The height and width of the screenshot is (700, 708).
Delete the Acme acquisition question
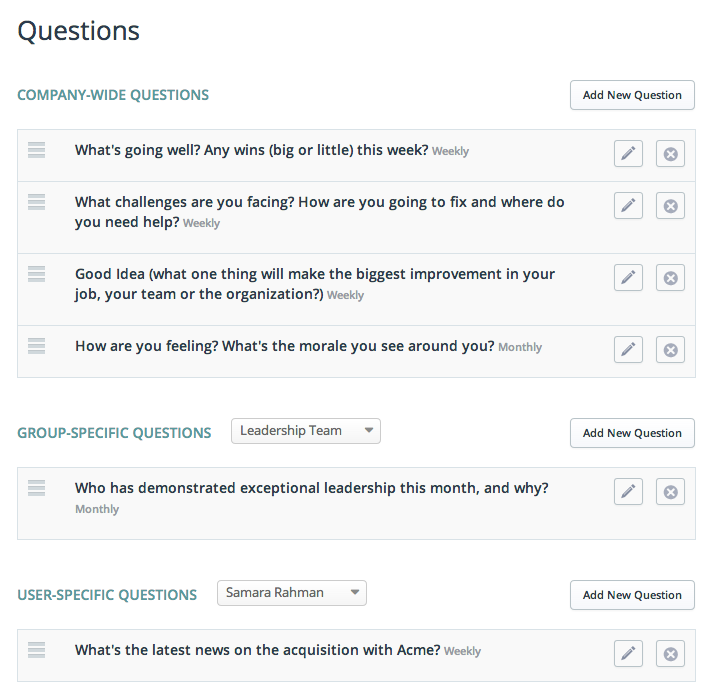coord(670,653)
